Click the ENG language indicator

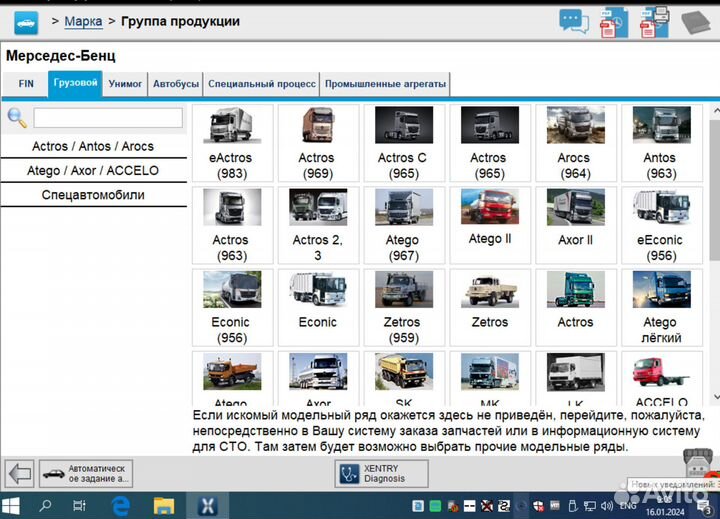click(x=628, y=506)
